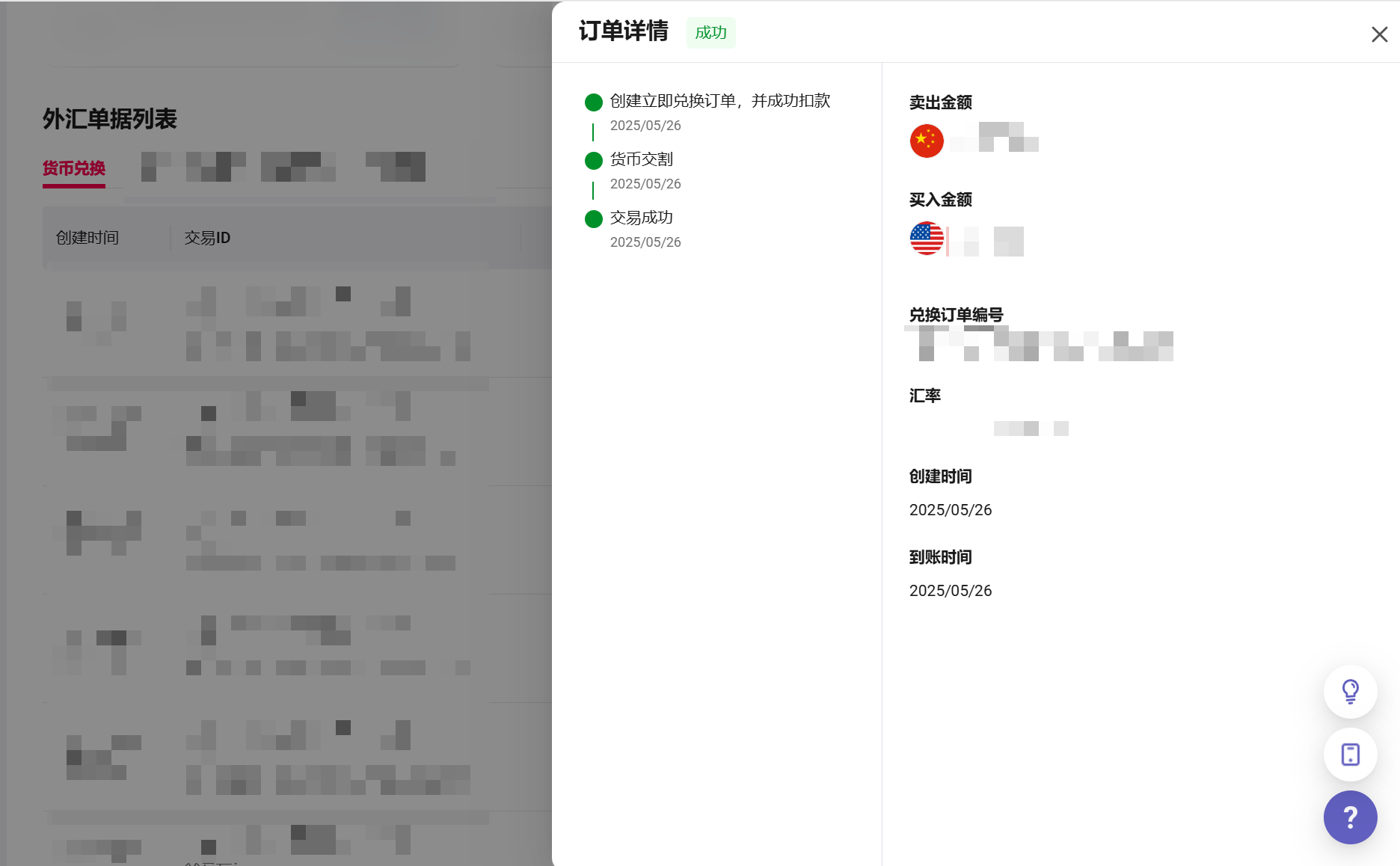Click the China flag under 卖出金额
The height and width of the screenshot is (866, 1400).
pos(927,141)
